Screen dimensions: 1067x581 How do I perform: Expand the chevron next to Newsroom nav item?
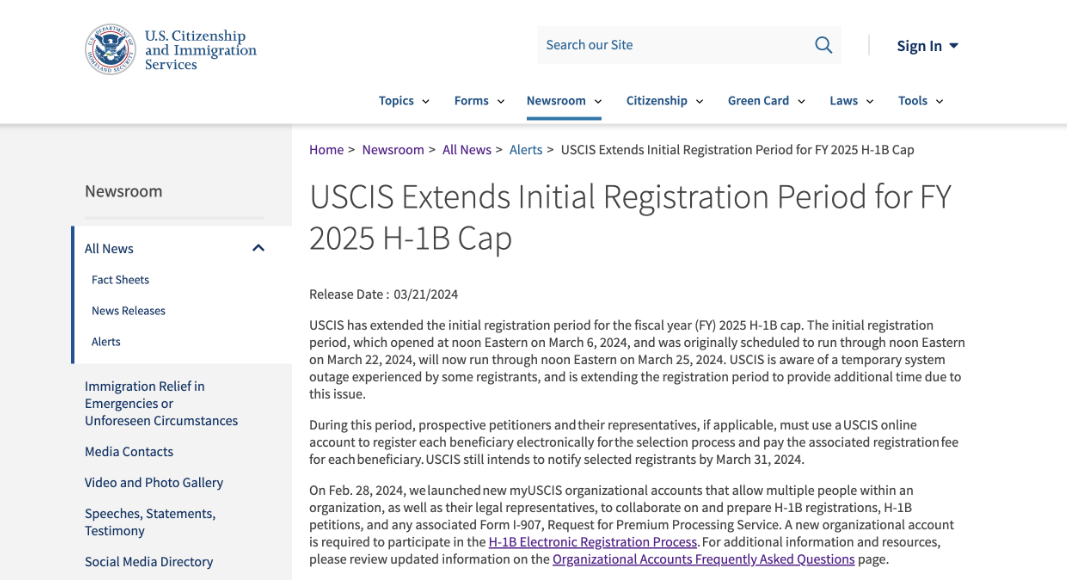pos(598,101)
